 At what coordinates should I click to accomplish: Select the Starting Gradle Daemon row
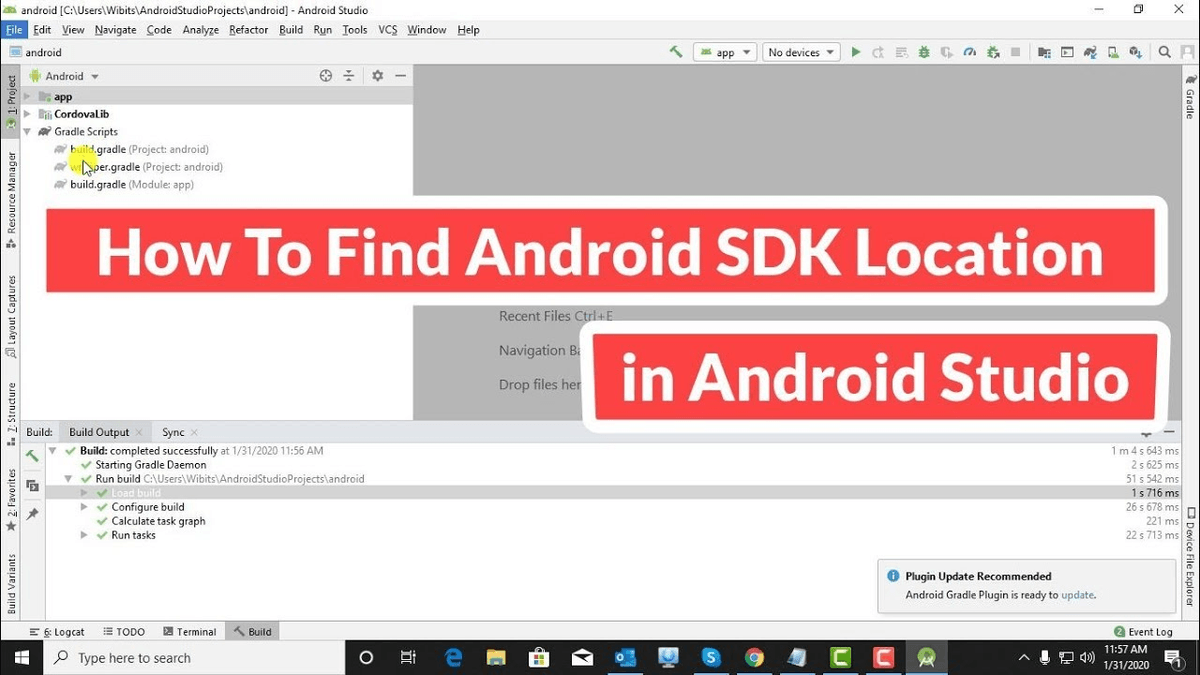click(150, 465)
